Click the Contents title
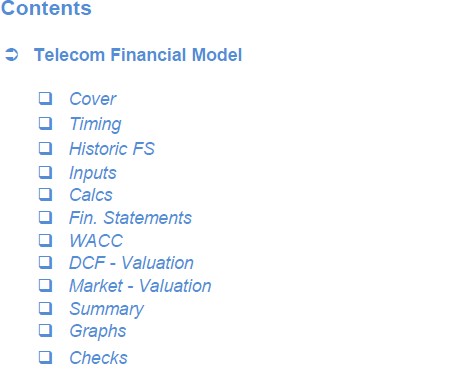Screen dimensions: 462x382 (x=46, y=8)
